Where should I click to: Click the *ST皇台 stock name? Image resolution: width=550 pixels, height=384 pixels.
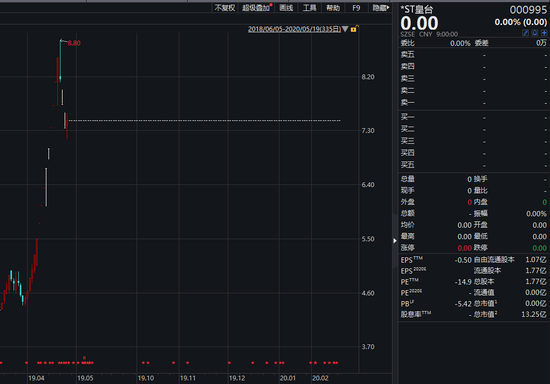tap(417, 9)
